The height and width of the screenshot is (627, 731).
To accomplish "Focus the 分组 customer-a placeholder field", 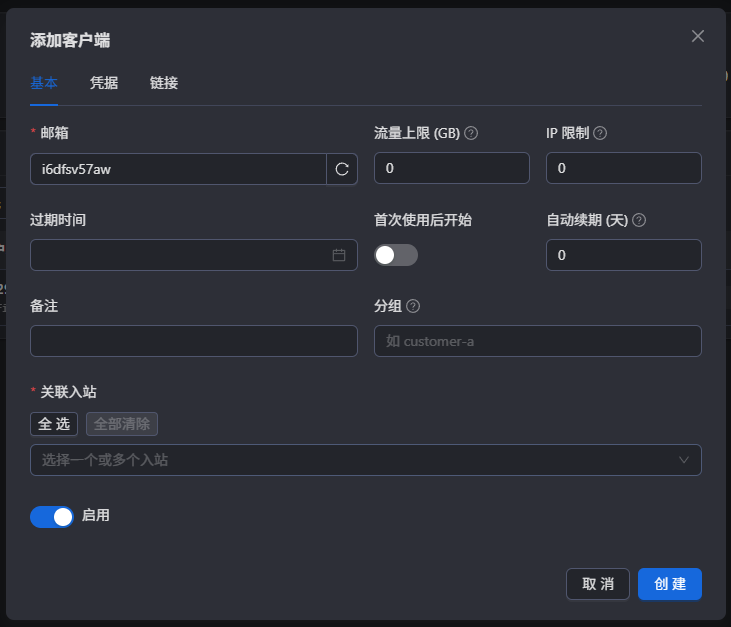I will [x=538, y=341].
